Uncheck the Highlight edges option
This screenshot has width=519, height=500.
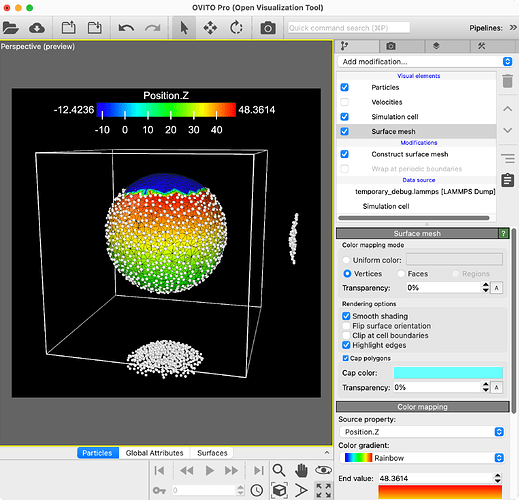tap(346, 345)
